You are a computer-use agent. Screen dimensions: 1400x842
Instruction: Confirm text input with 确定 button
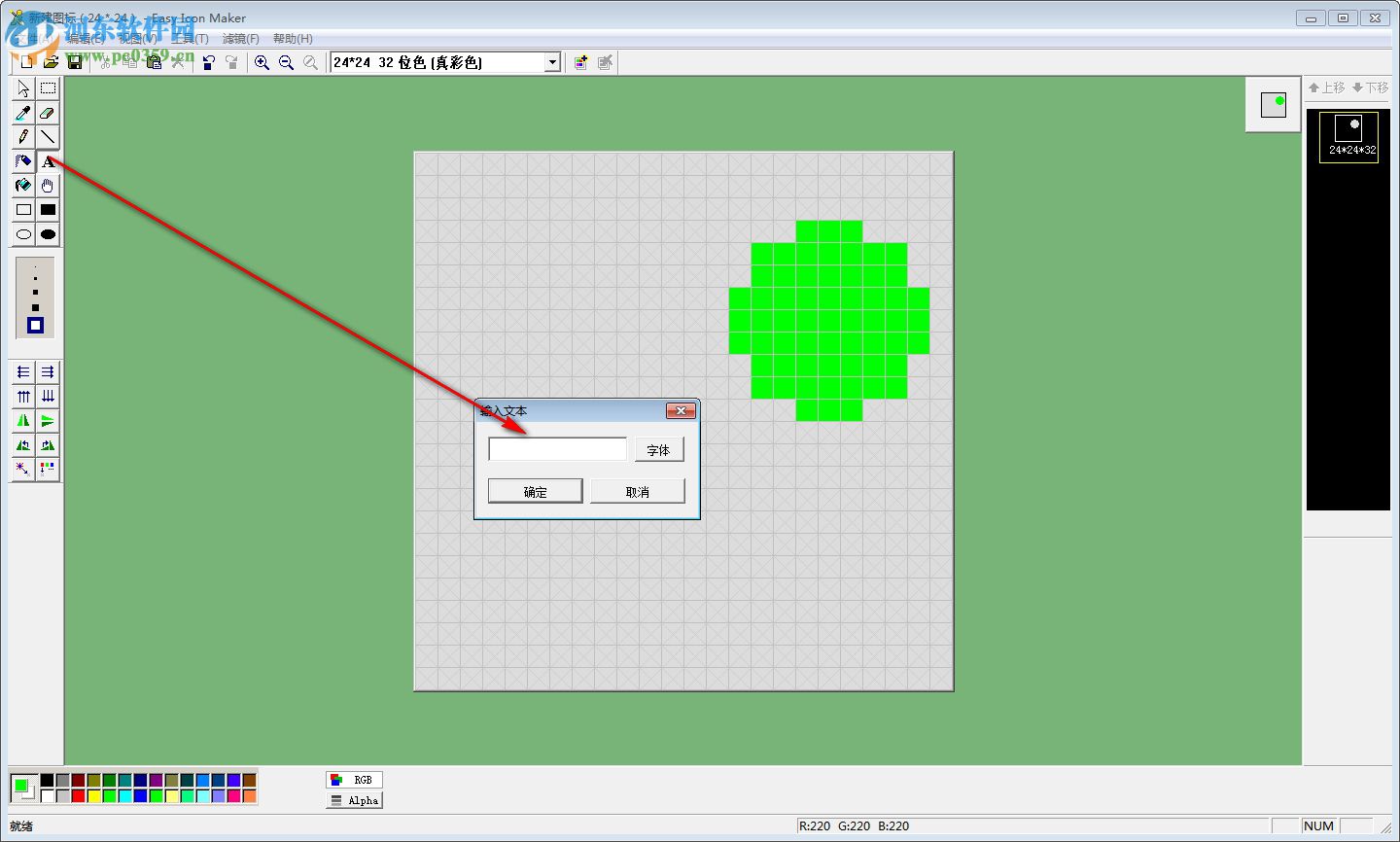(x=535, y=490)
